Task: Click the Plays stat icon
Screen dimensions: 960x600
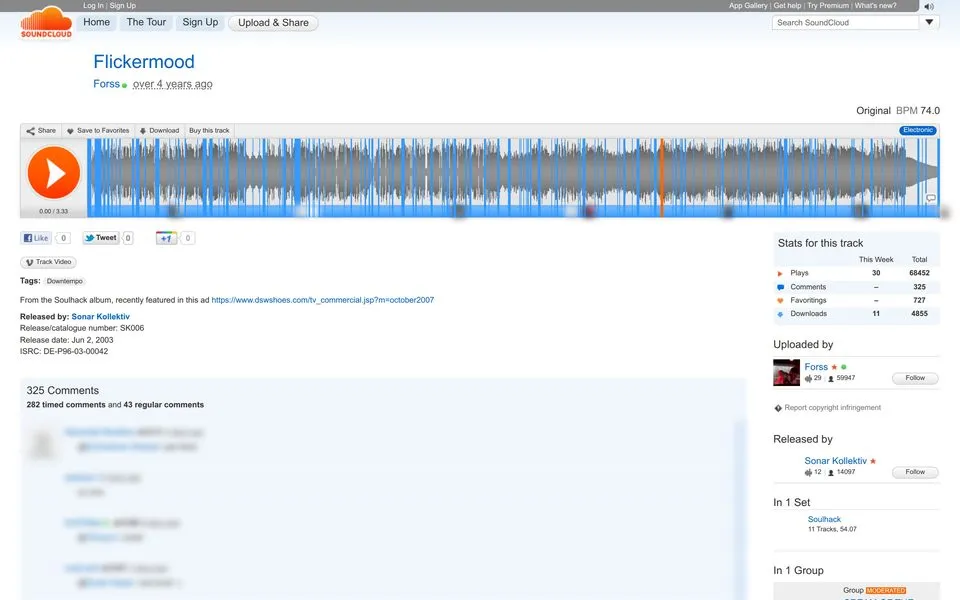Action: tap(780, 274)
